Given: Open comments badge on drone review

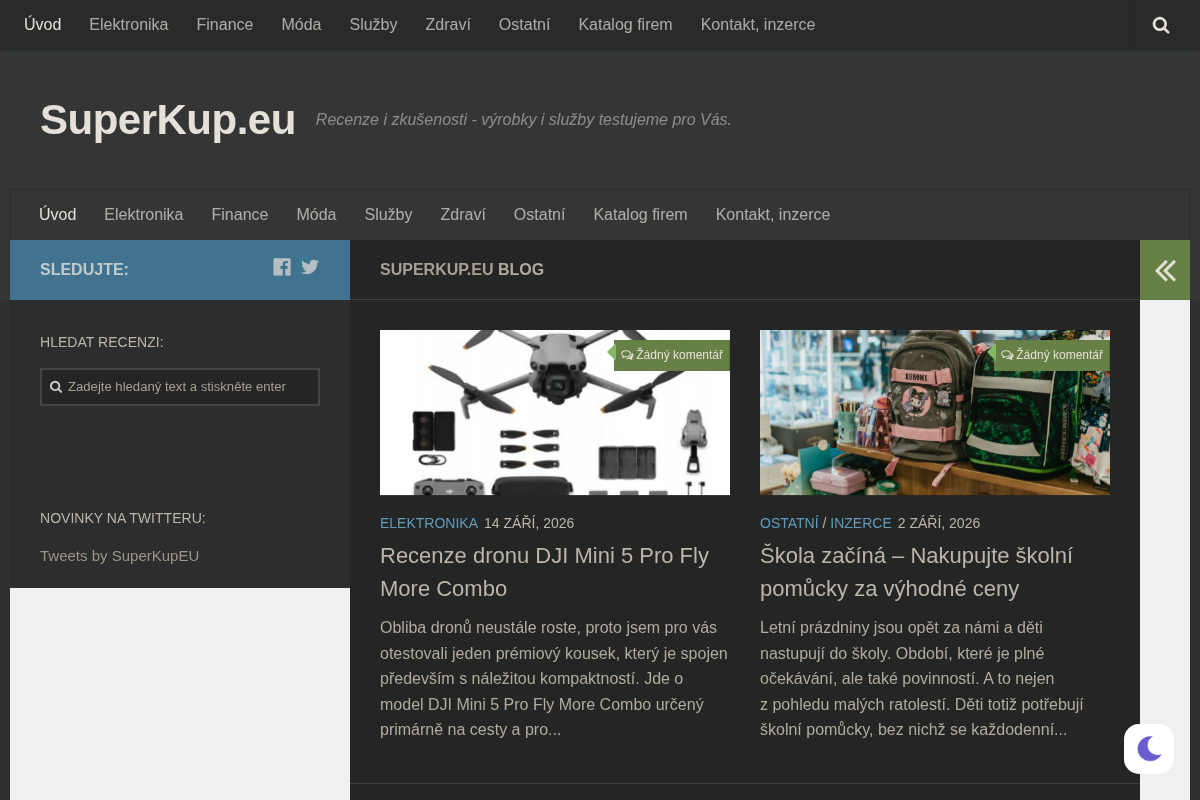Looking at the screenshot, I should 672,355.
